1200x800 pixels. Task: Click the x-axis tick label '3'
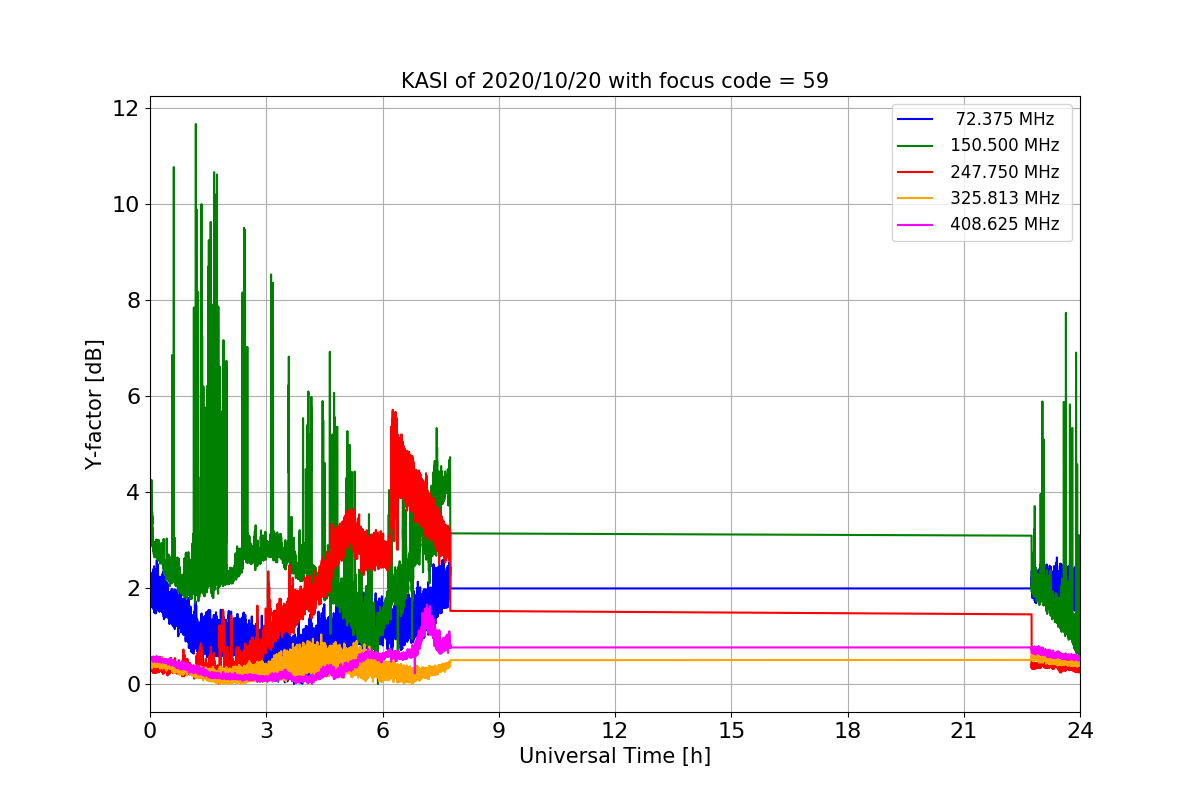[x=266, y=731]
